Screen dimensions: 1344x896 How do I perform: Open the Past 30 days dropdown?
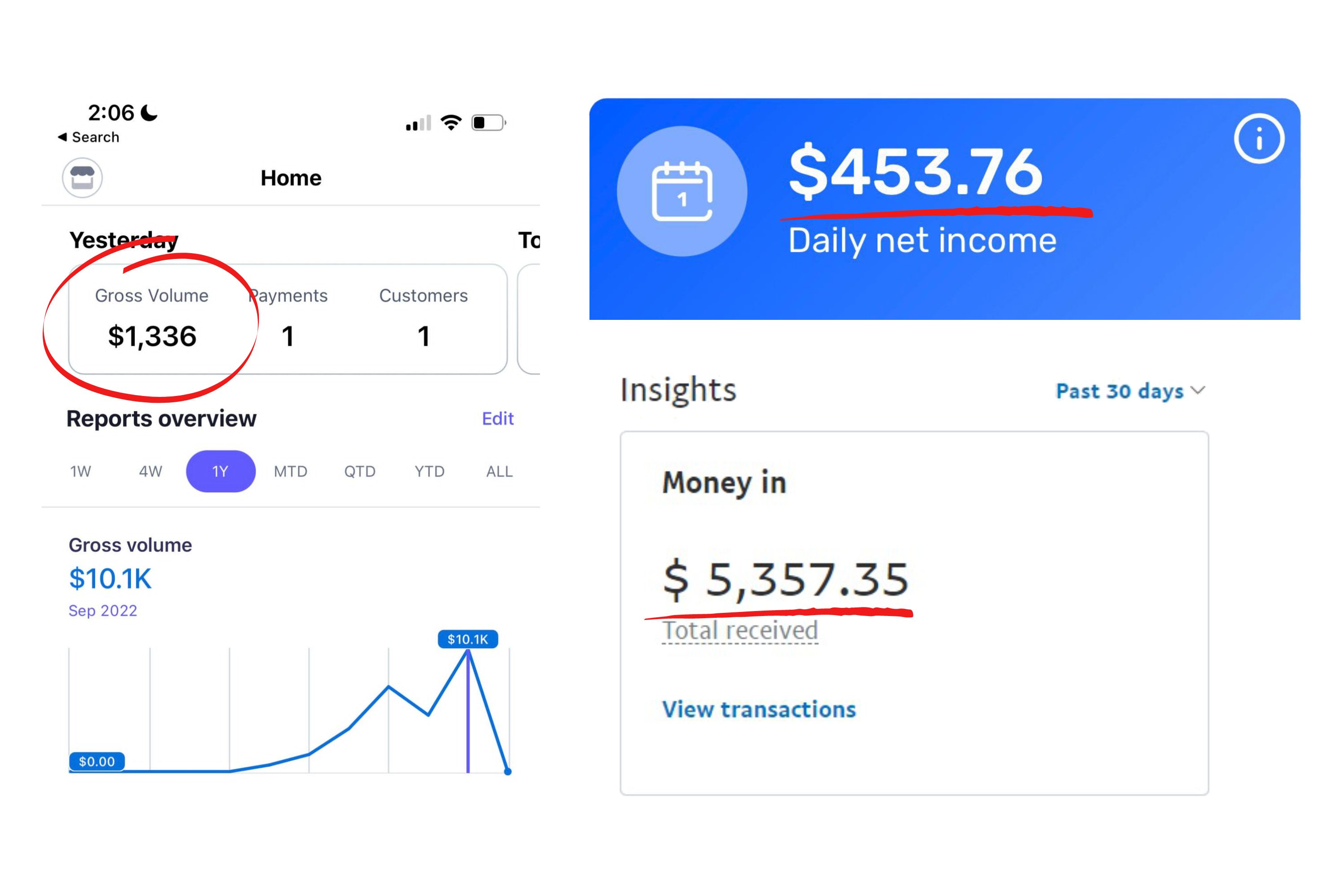1120,392
